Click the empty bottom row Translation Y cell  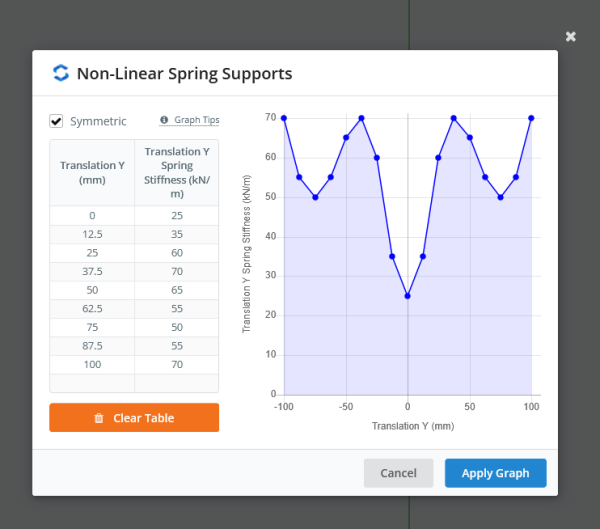(x=92, y=383)
